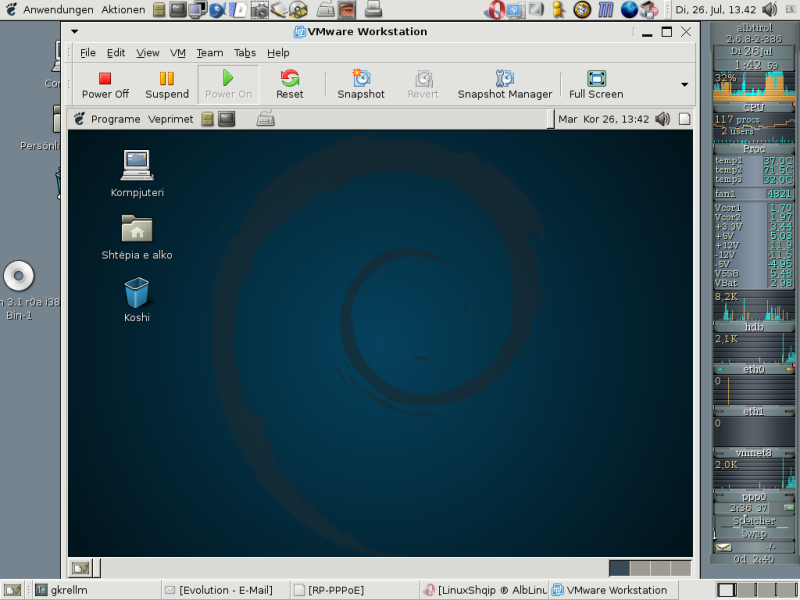Click host show desktop button

click(x=12, y=590)
